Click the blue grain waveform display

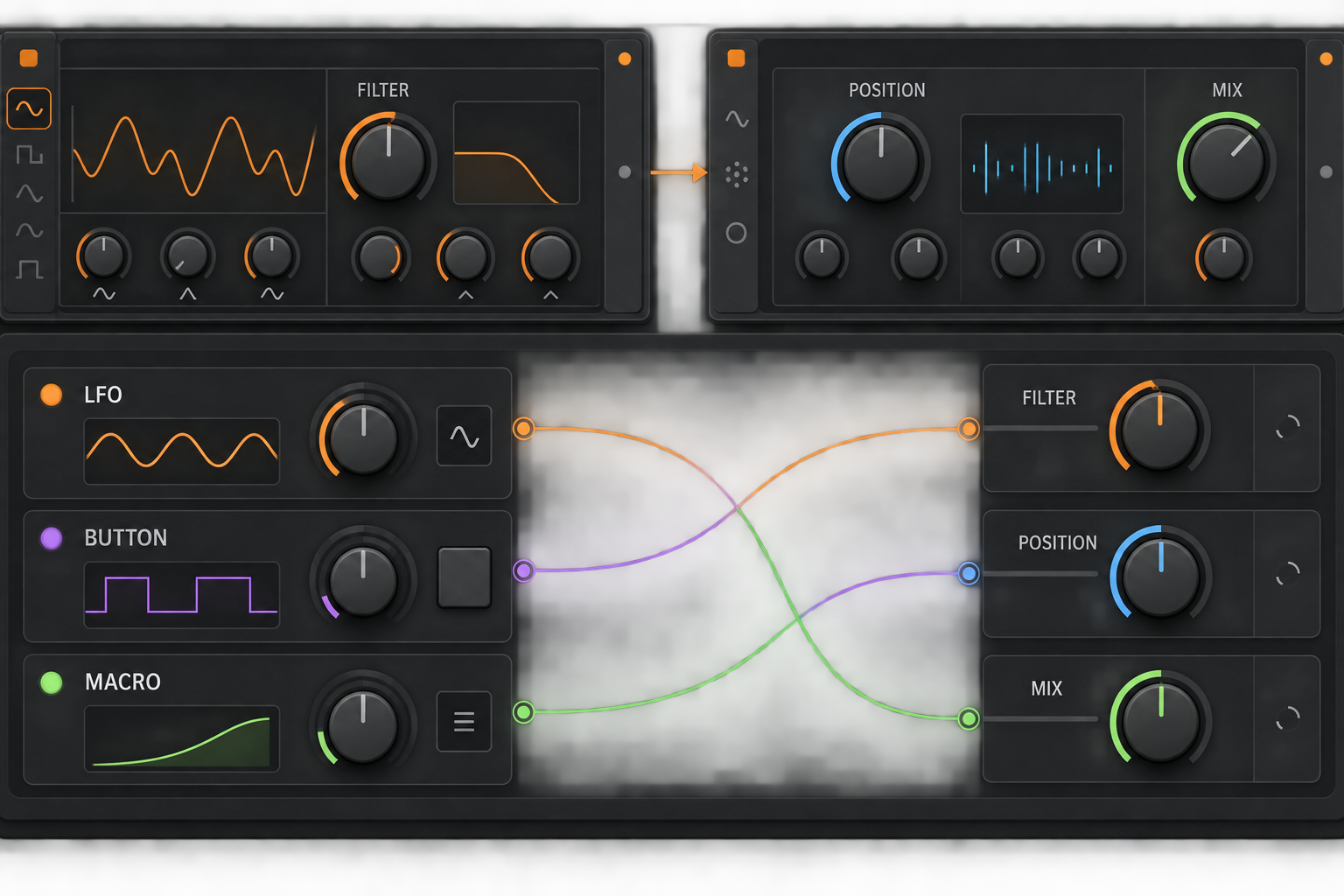pyautogui.click(x=1041, y=164)
